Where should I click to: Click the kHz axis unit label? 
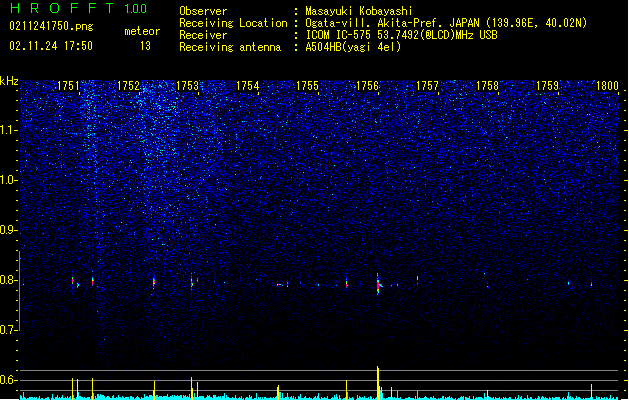[x=9, y=81]
